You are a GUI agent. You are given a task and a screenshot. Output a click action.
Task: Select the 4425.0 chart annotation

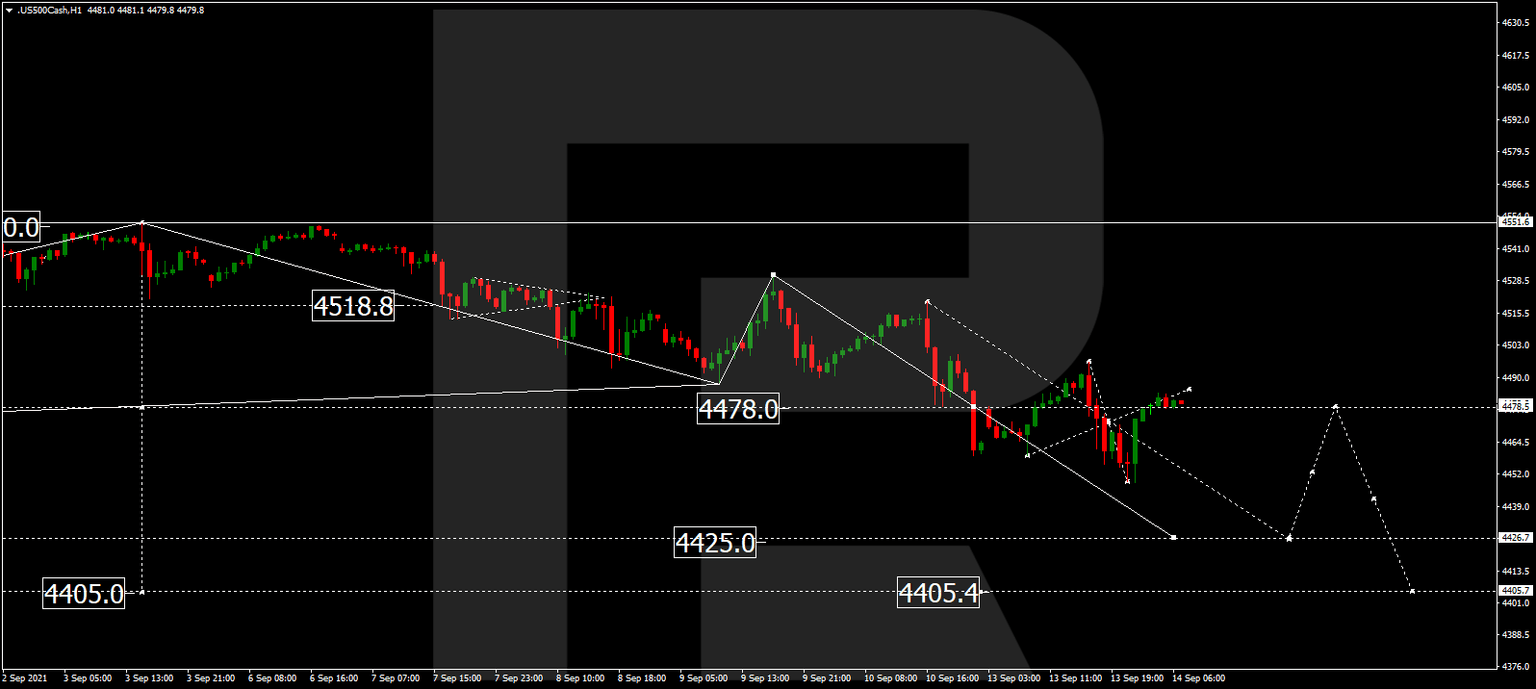[716, 542]
